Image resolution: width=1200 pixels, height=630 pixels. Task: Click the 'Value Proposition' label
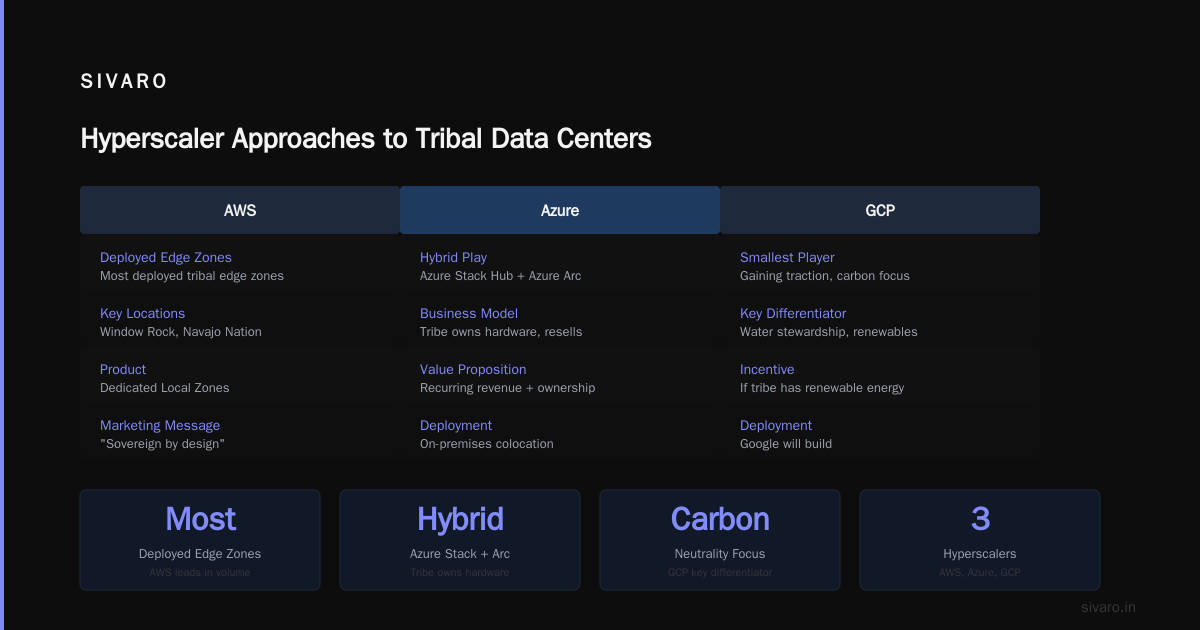coord(473,369)
